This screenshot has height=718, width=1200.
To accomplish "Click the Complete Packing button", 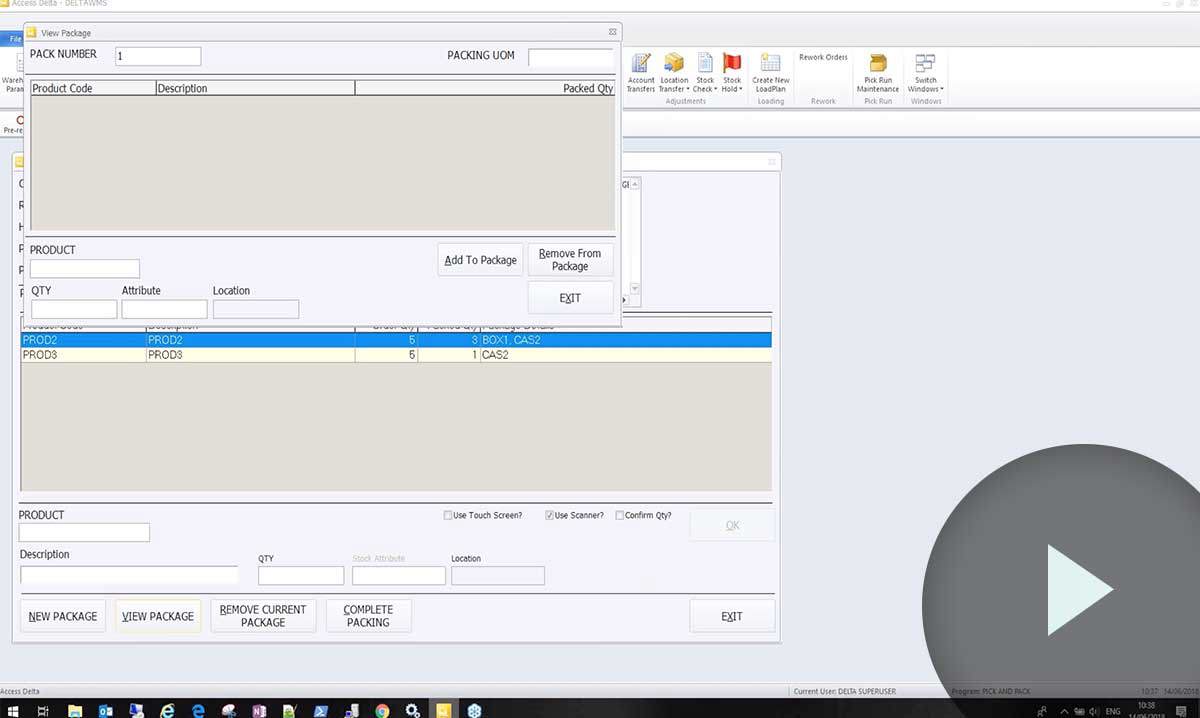I will point(368,616).
